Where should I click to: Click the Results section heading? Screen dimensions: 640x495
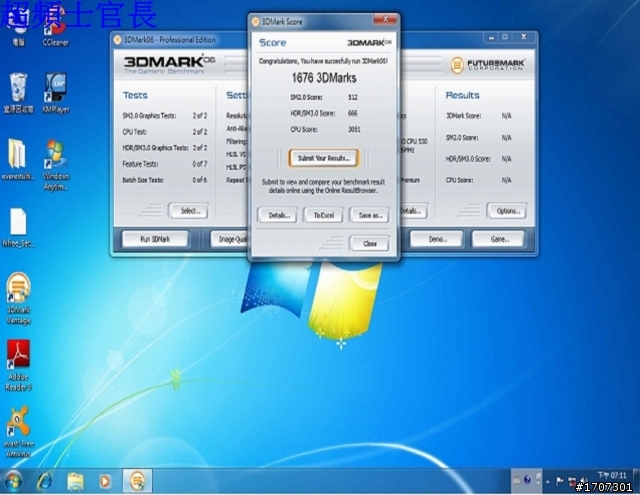point(462,95)
